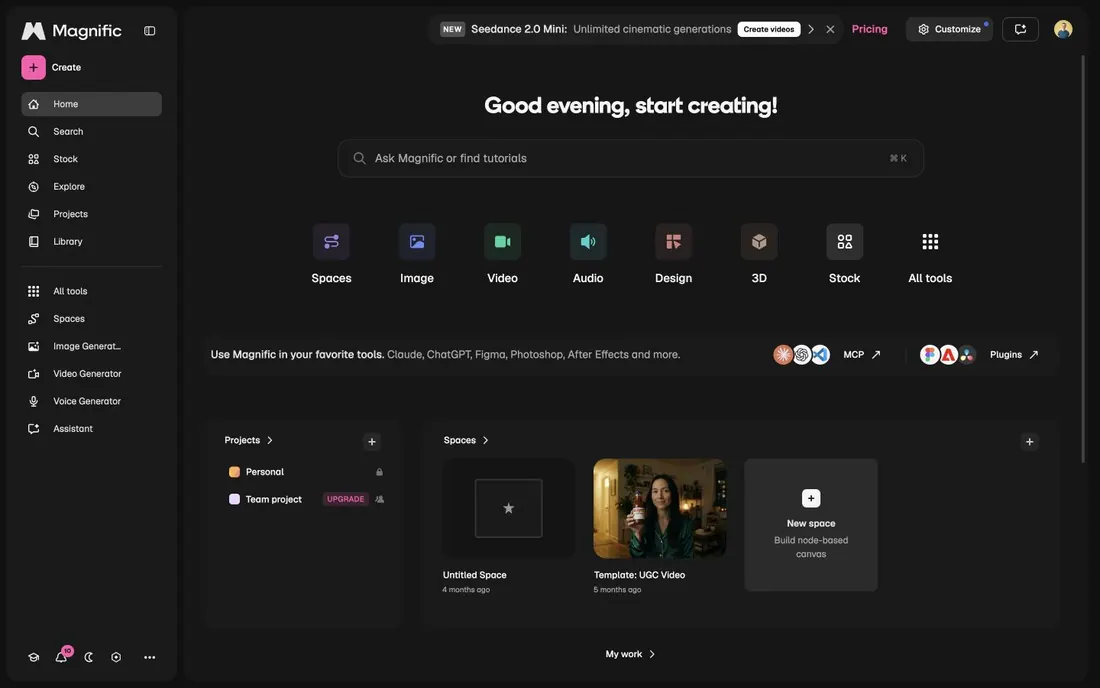Image resolution: width=1100 pixels, height=688 pixels.
Task: Open Projects in the sidebar
Action: tap(91, 214)
